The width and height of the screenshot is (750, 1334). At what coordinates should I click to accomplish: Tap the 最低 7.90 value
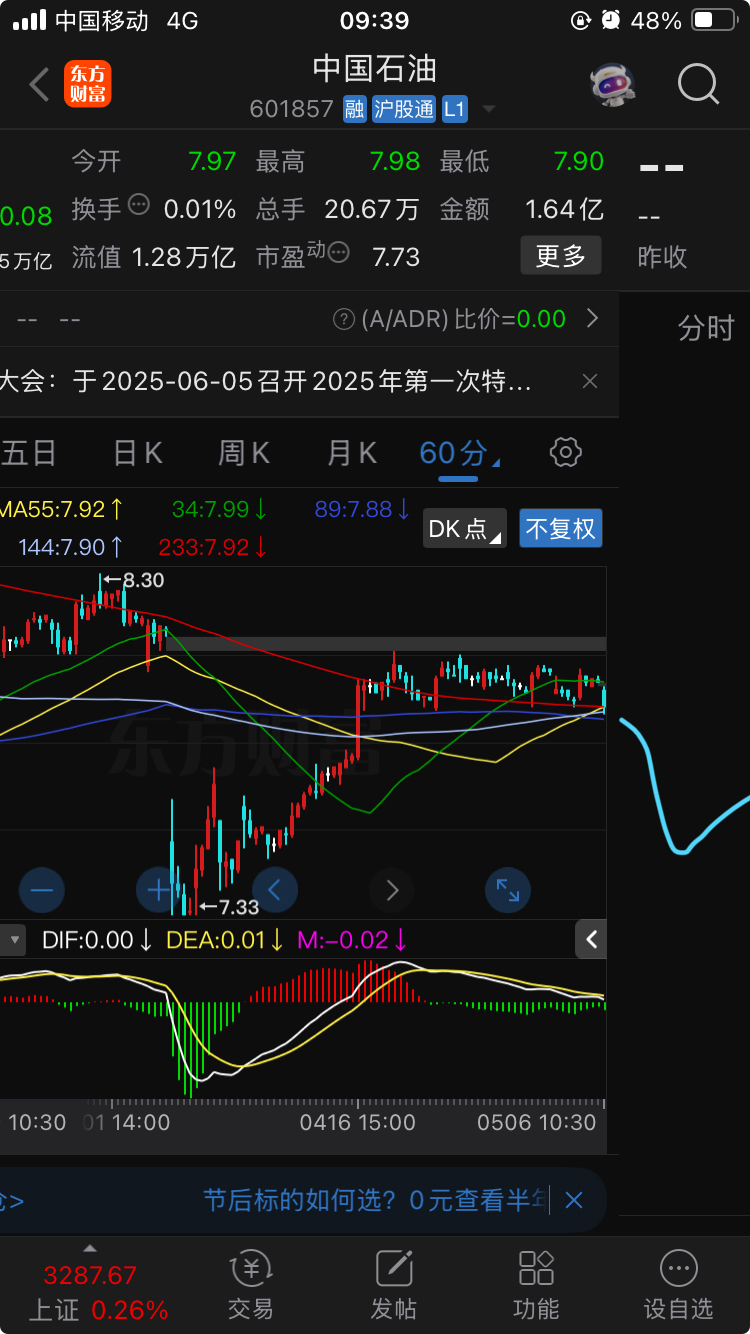pos(579,161)
